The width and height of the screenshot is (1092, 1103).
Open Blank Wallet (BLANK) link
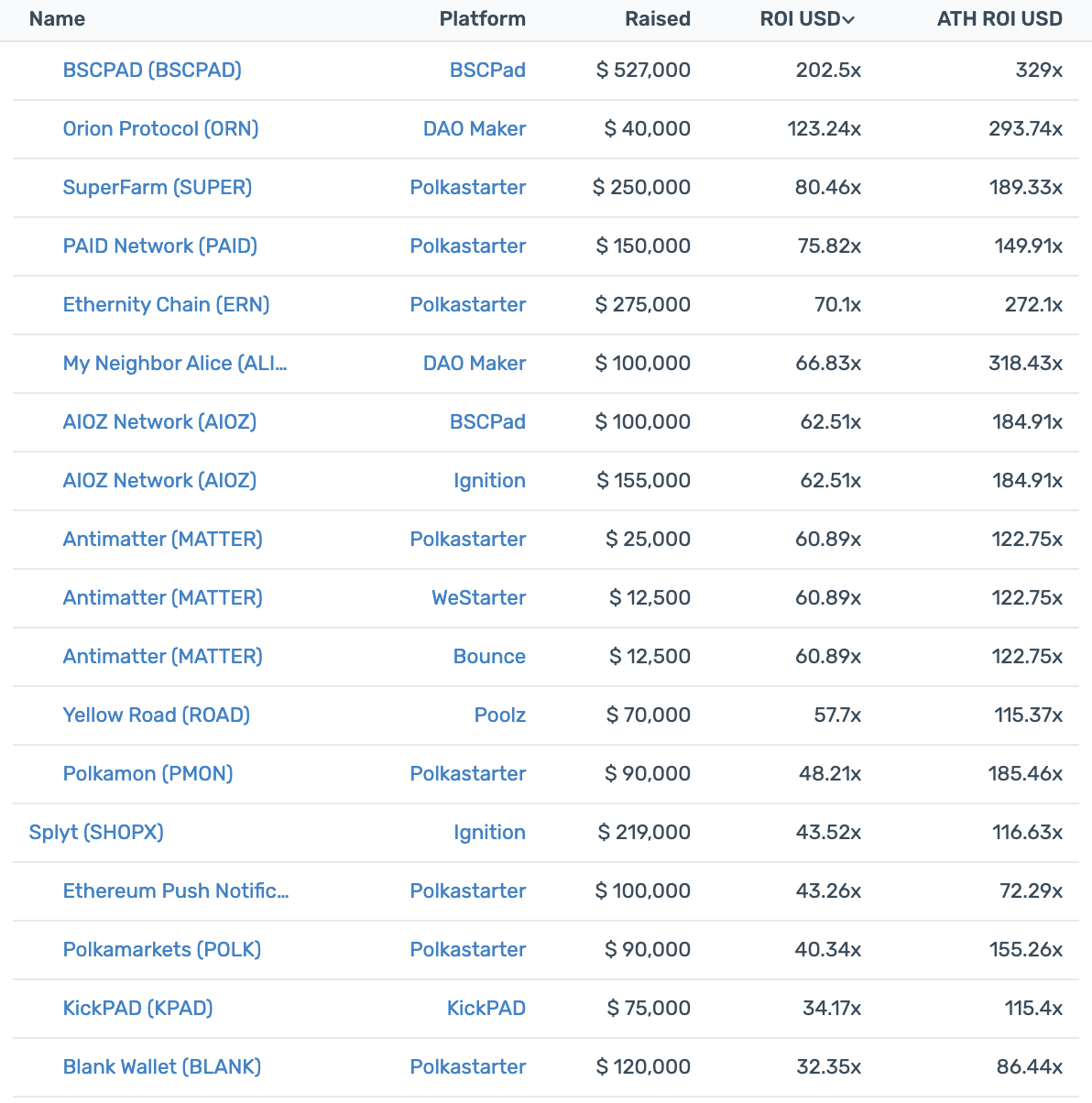[x=162, y=1066]
